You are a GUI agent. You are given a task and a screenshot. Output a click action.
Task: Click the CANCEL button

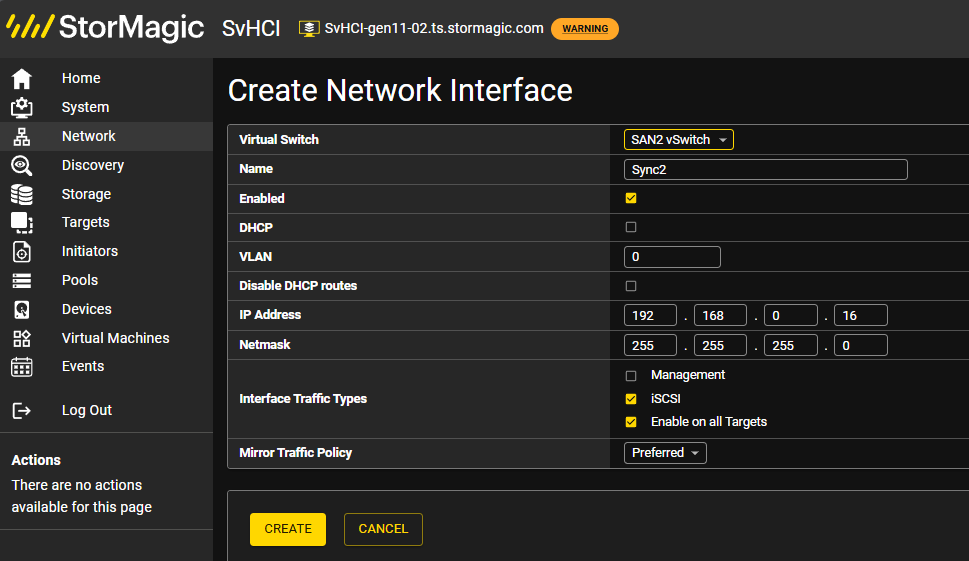383,529
